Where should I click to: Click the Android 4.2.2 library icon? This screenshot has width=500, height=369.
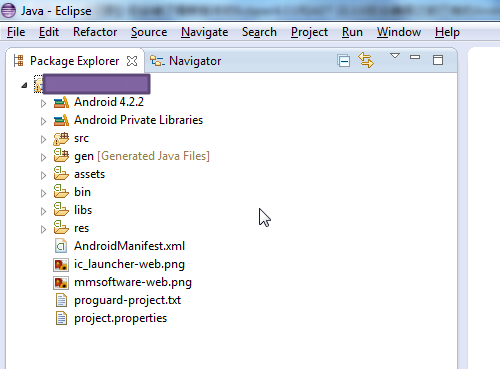coord(61,102)
